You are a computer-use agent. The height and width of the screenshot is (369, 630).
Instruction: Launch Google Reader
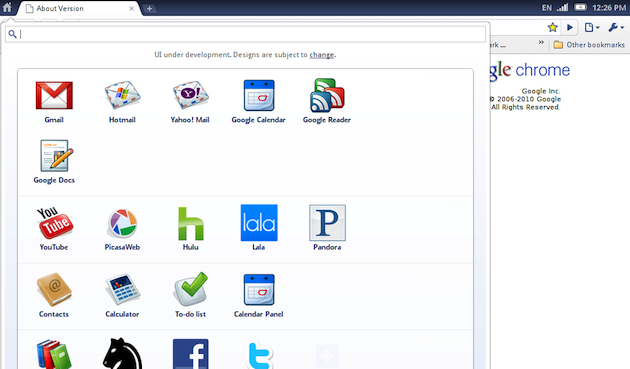[327, 95]
